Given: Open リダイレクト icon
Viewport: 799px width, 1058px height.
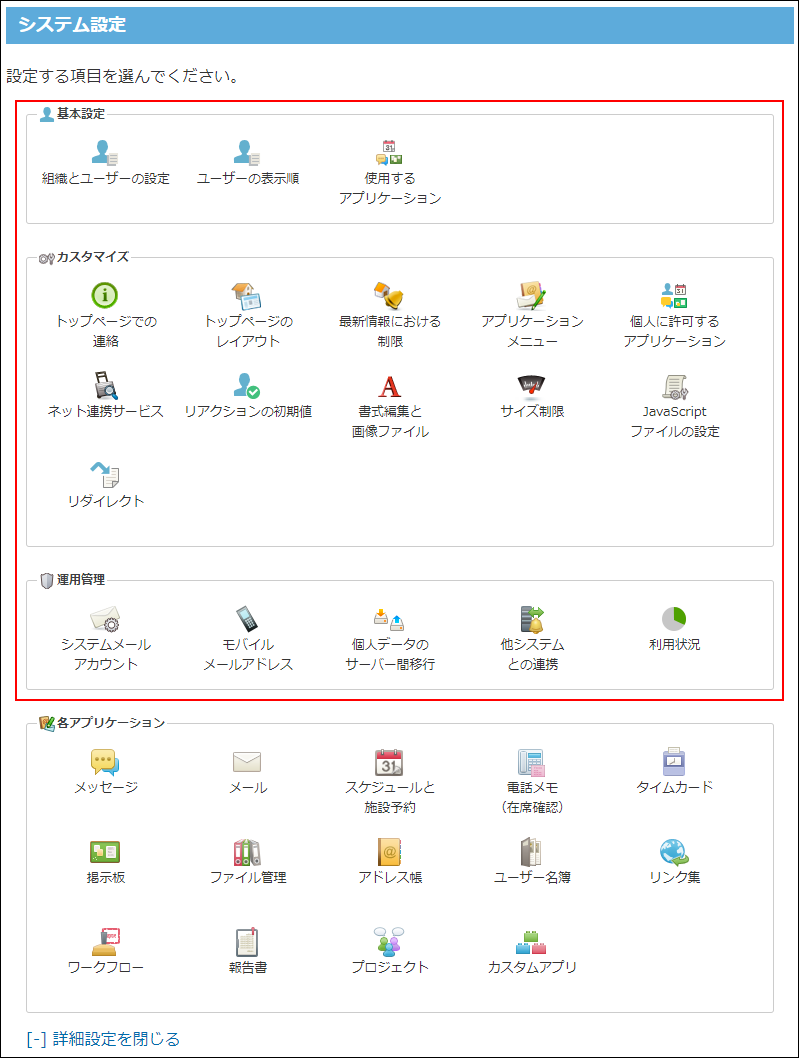Looking at the screenshot, I should click(x=105, y=475).
